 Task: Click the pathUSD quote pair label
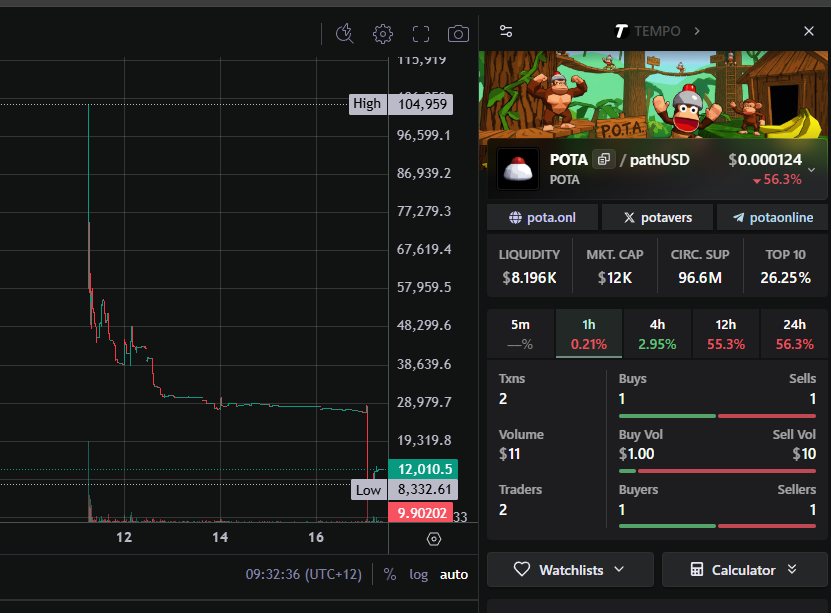pos(659,159)
